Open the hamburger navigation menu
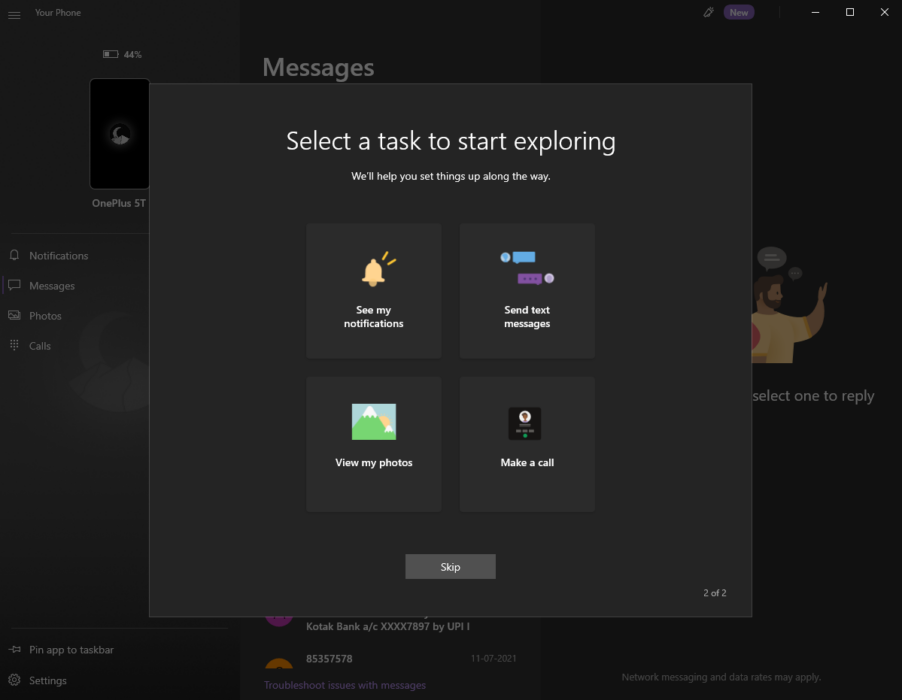This screenshot has height=700, width=902. click(x=14, y=12)
